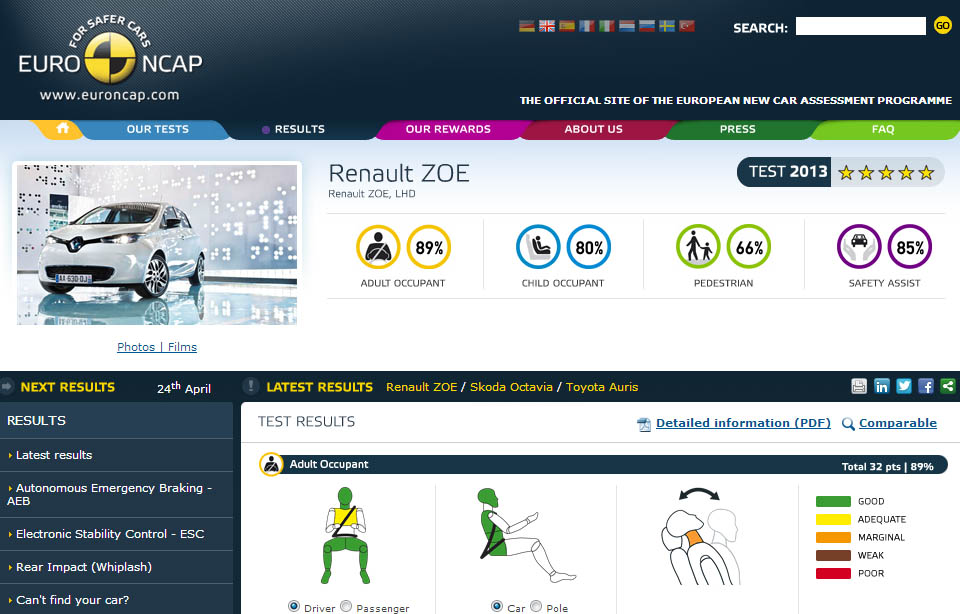960x614 pixels.
Task: Share on Facebook icon
Action: click(x=926, y=386)
